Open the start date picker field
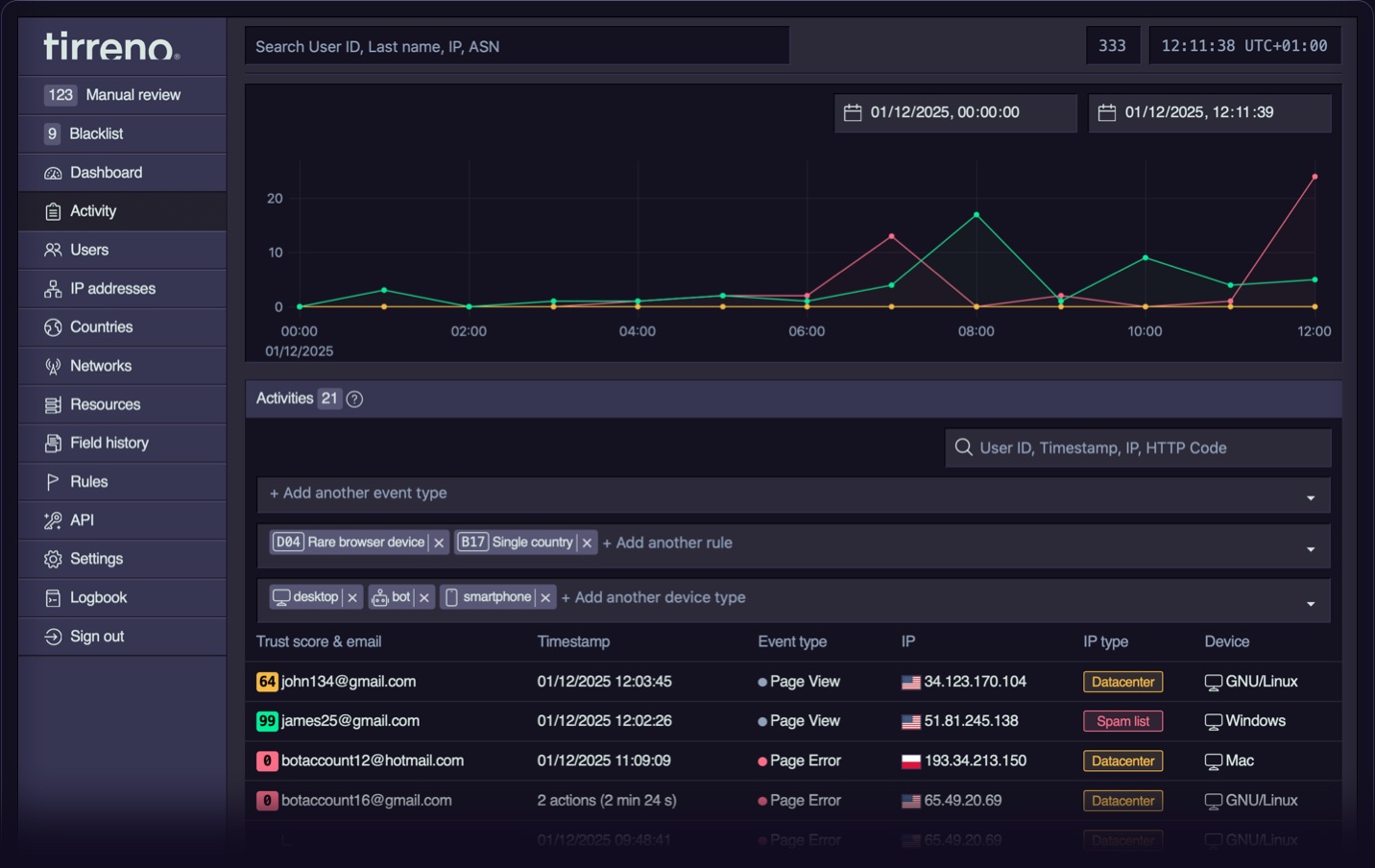The width and height of the screenshot is (1375, 868). pos(954,112)
